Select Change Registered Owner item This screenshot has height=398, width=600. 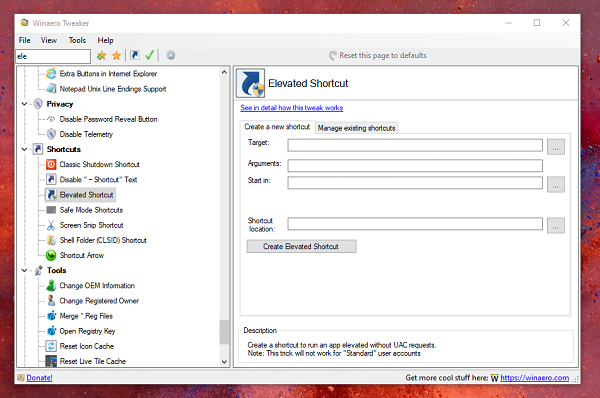(99, 301)
